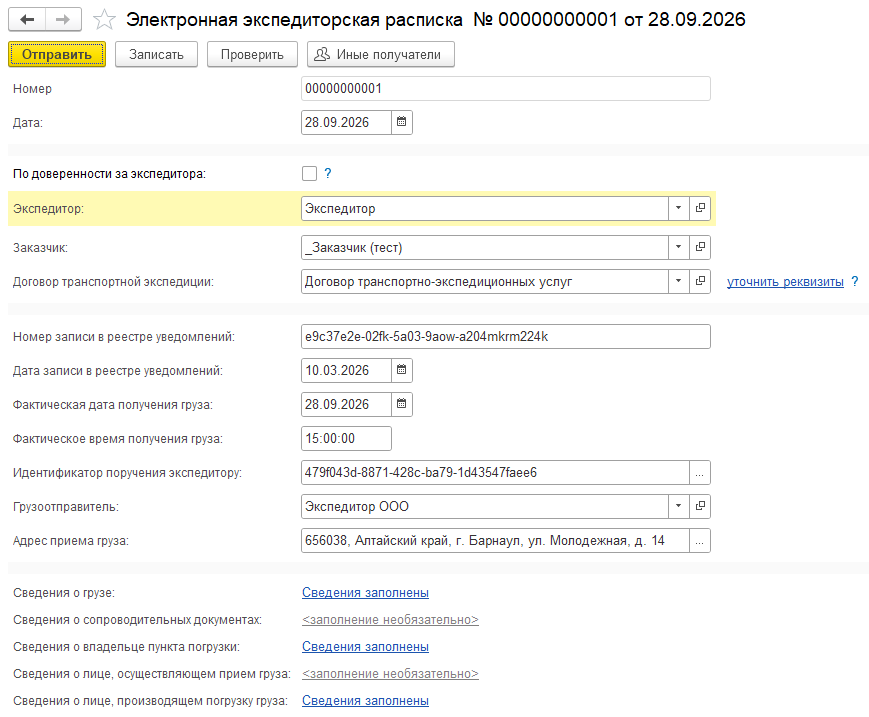Click ellipsis button for Адрес приема груза
Screen dimensions: 869x717
coord(700,541)
